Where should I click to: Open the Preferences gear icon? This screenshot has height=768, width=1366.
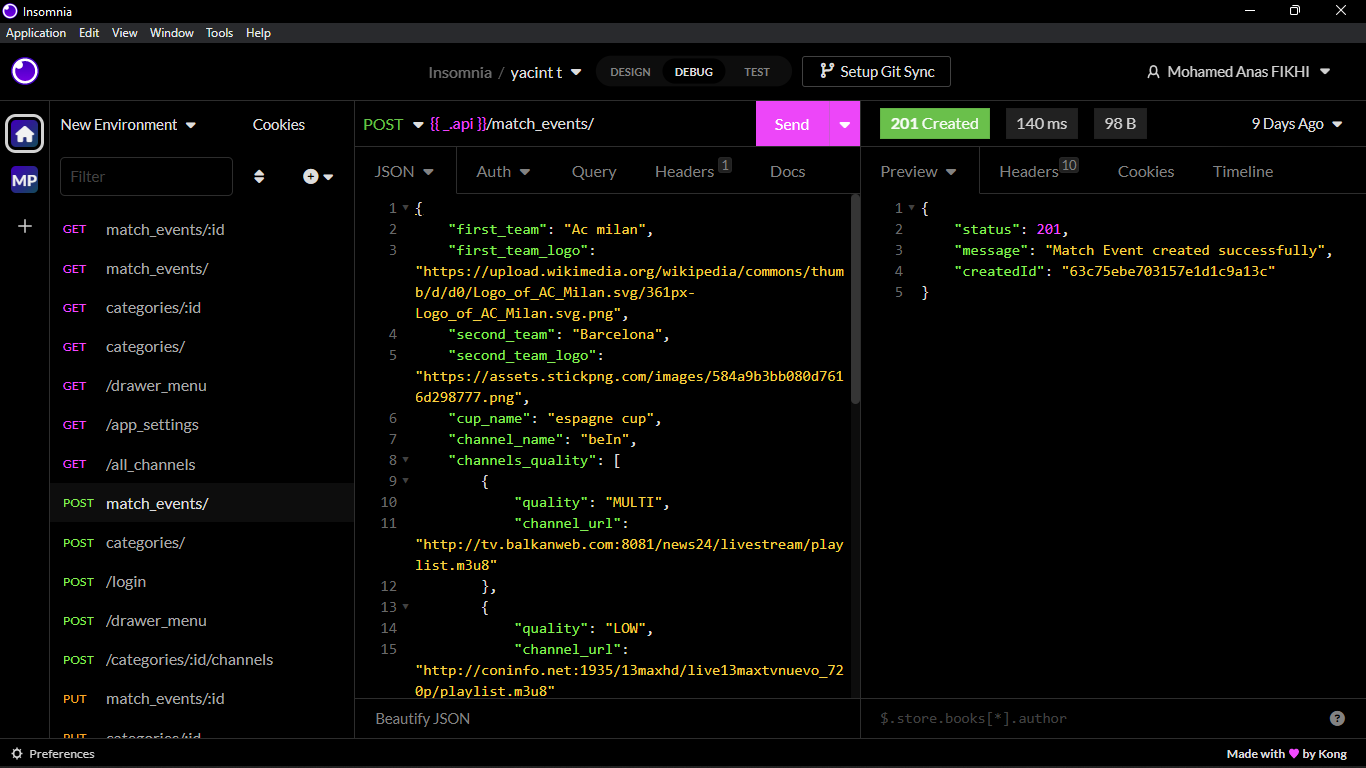16,754
